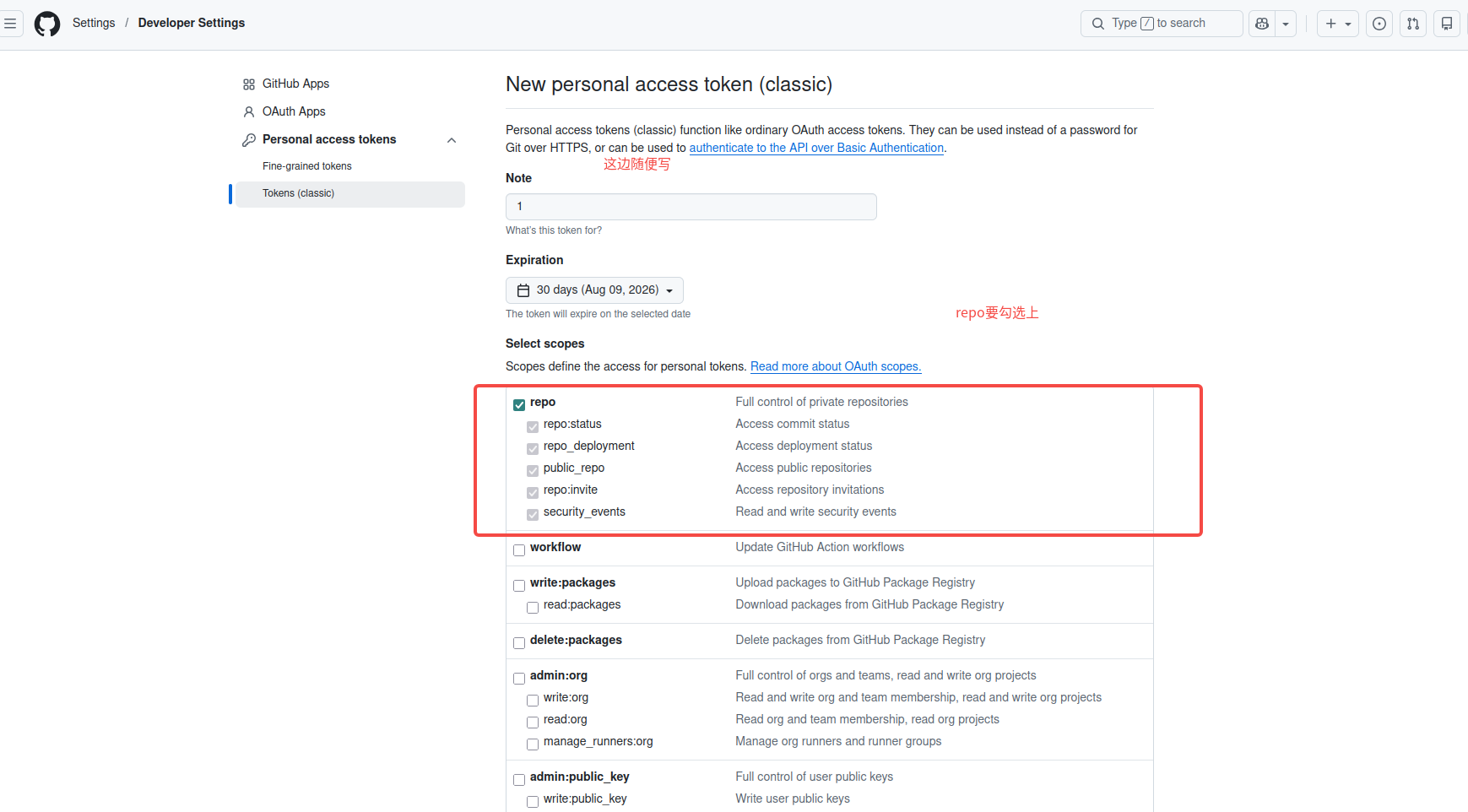Screen dimensions: 1468x812
Task: Click the OAuth Apps person icon
Action: pyautogui.click(x=249, y=112)
